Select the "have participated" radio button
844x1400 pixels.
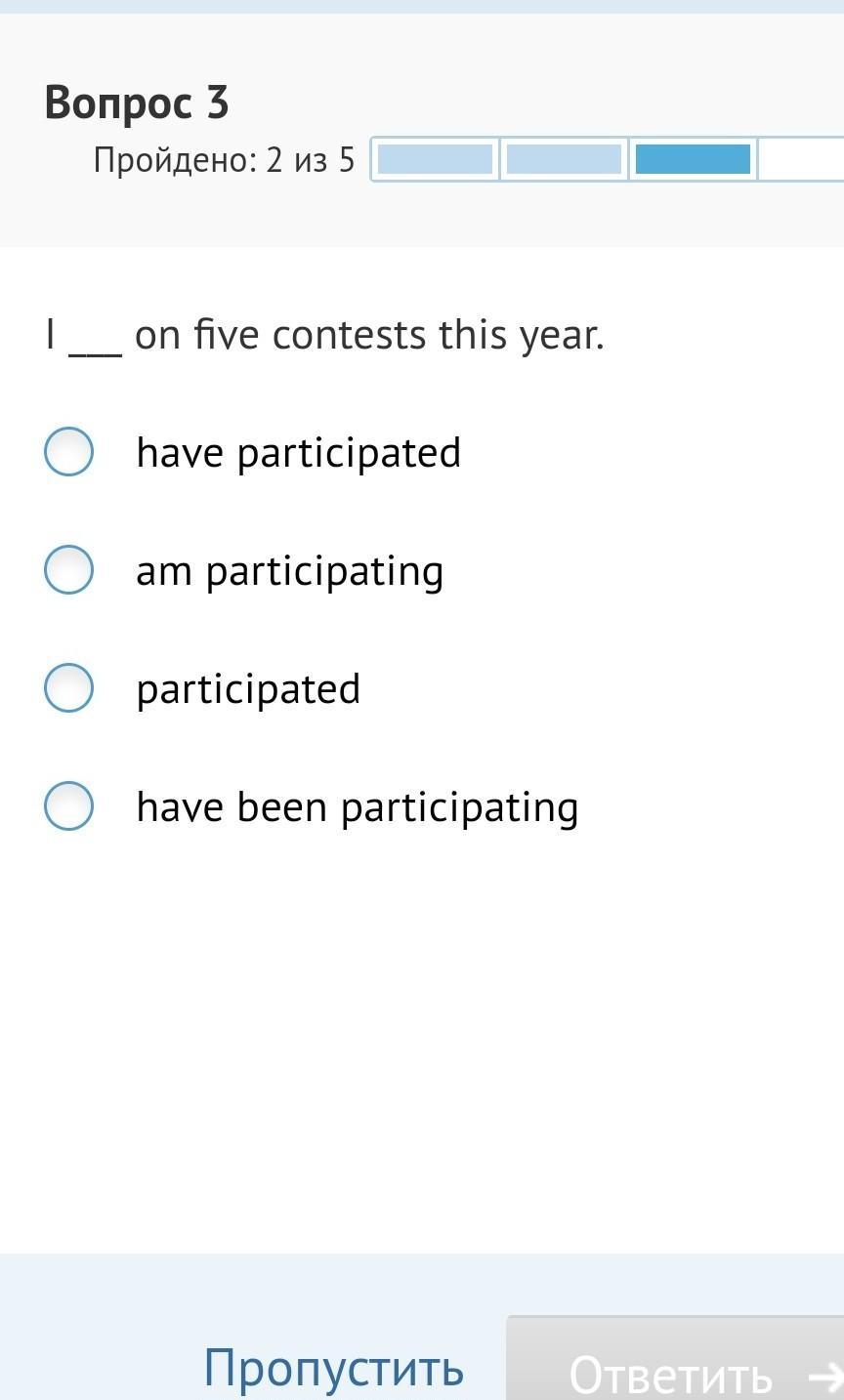(68, 452)
